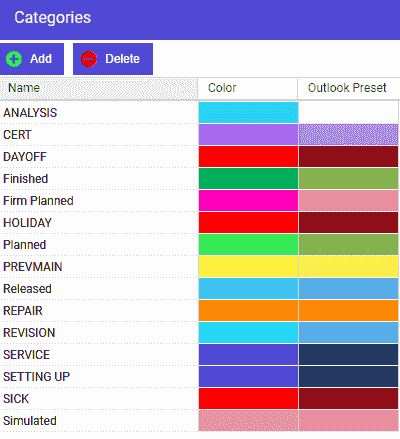Open the indigo Color swatch for SERVICE
The height and width of the screenshot is (439, 400).
coord(248,355)
